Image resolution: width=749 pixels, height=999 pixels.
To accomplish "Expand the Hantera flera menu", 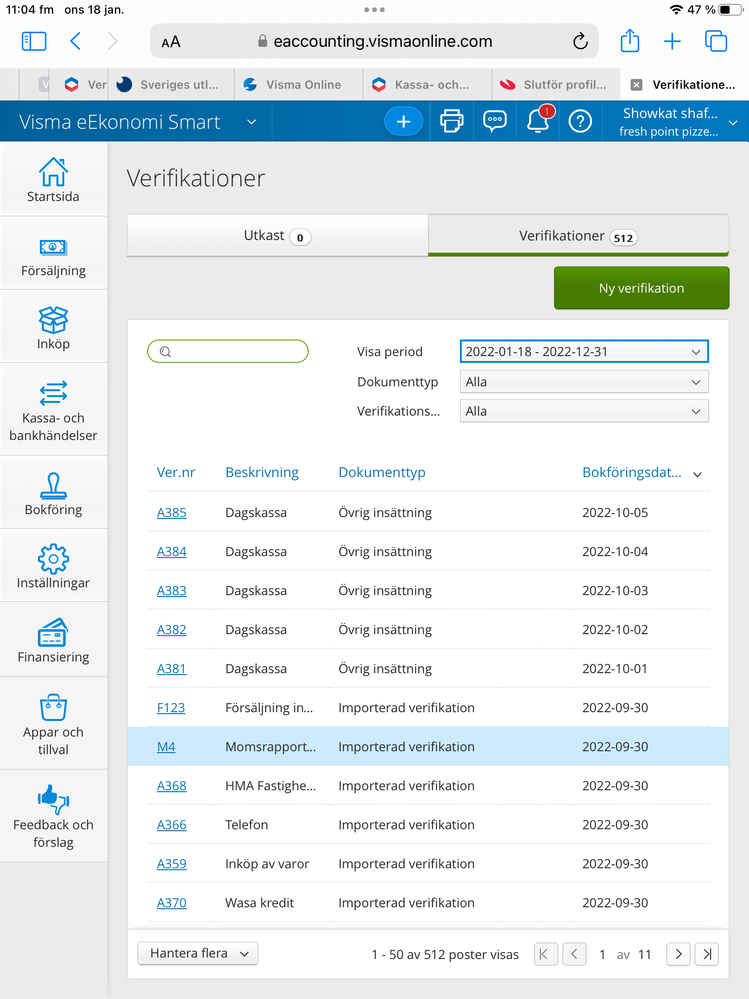I will (197, 954).
